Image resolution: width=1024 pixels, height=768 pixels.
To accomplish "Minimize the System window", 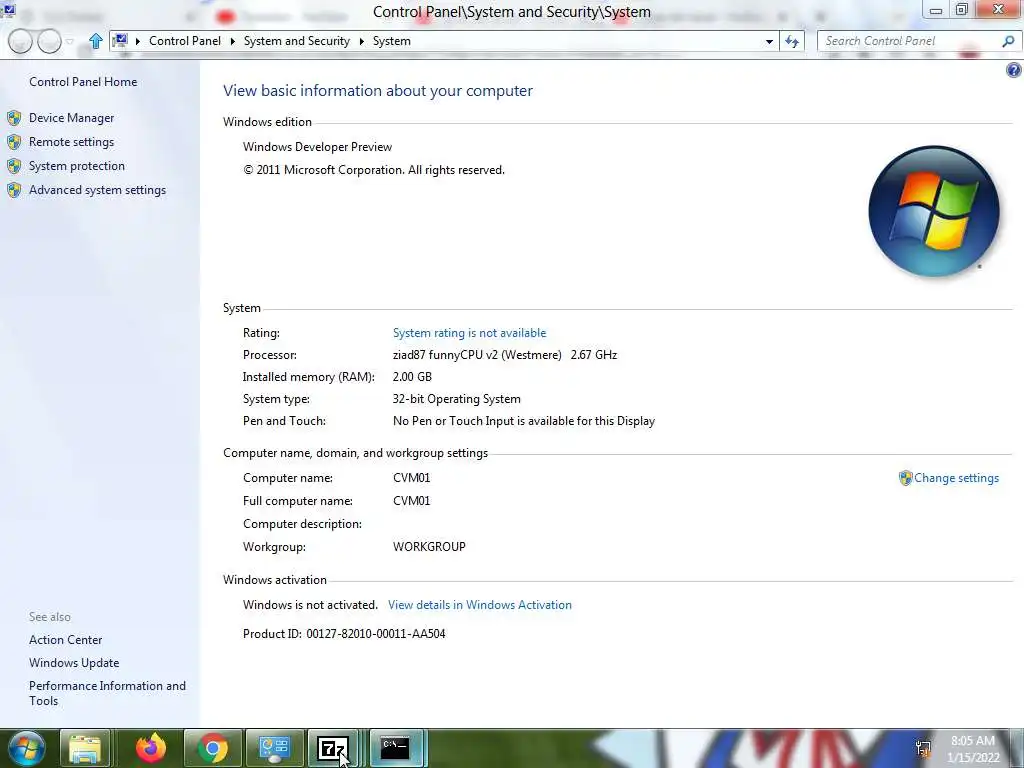I will click(x=935, y=10).
